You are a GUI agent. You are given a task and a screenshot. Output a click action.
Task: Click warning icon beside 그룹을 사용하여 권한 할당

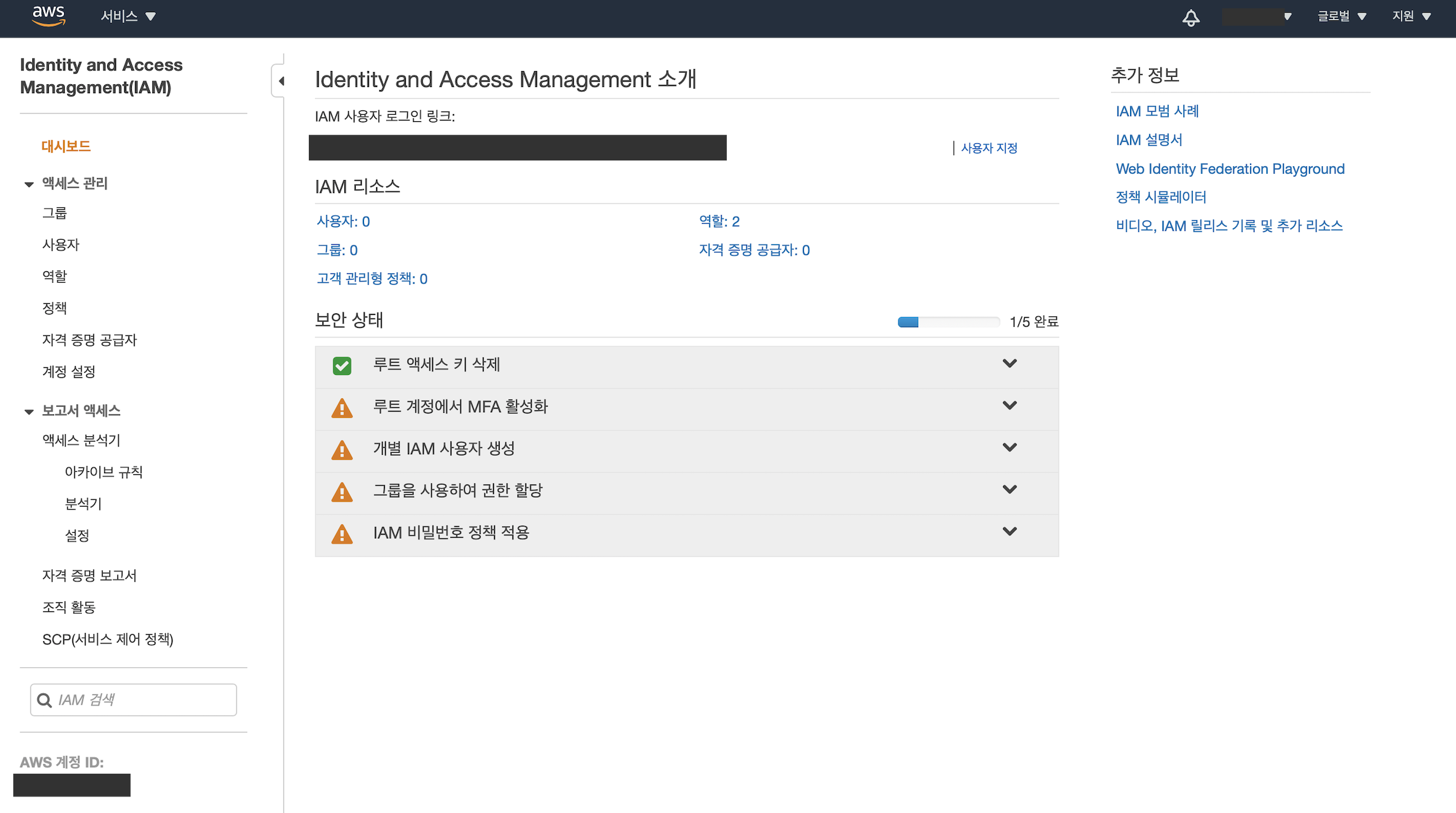[342, 491]
